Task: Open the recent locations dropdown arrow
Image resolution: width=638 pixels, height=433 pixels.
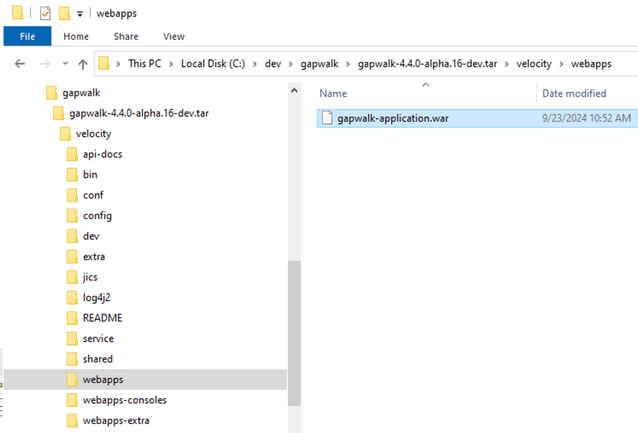Action: [x=65, y=63]
